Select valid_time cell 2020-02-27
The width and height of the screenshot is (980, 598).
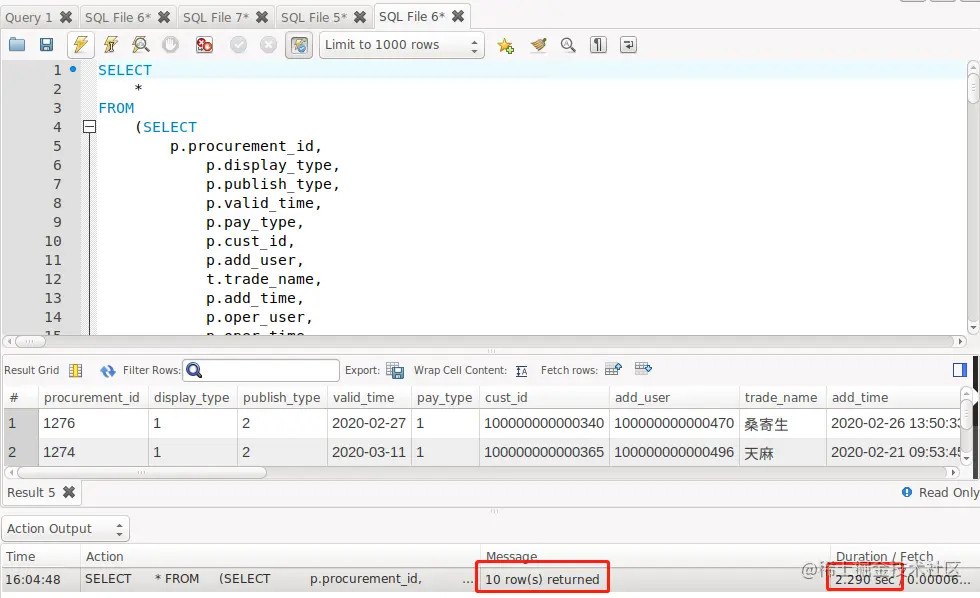(369, 423)
